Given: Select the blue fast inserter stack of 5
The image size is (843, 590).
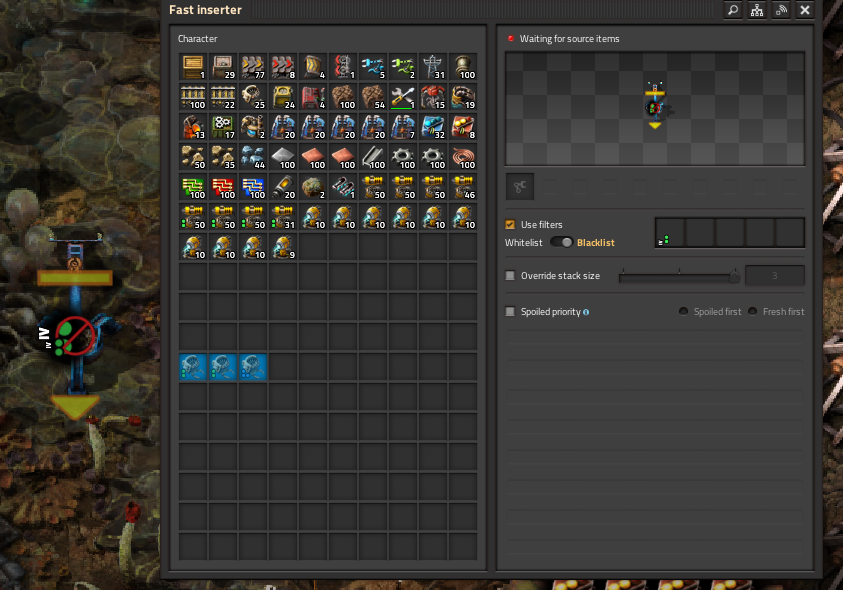Looking at the screenshot, I should click(374, 67).
